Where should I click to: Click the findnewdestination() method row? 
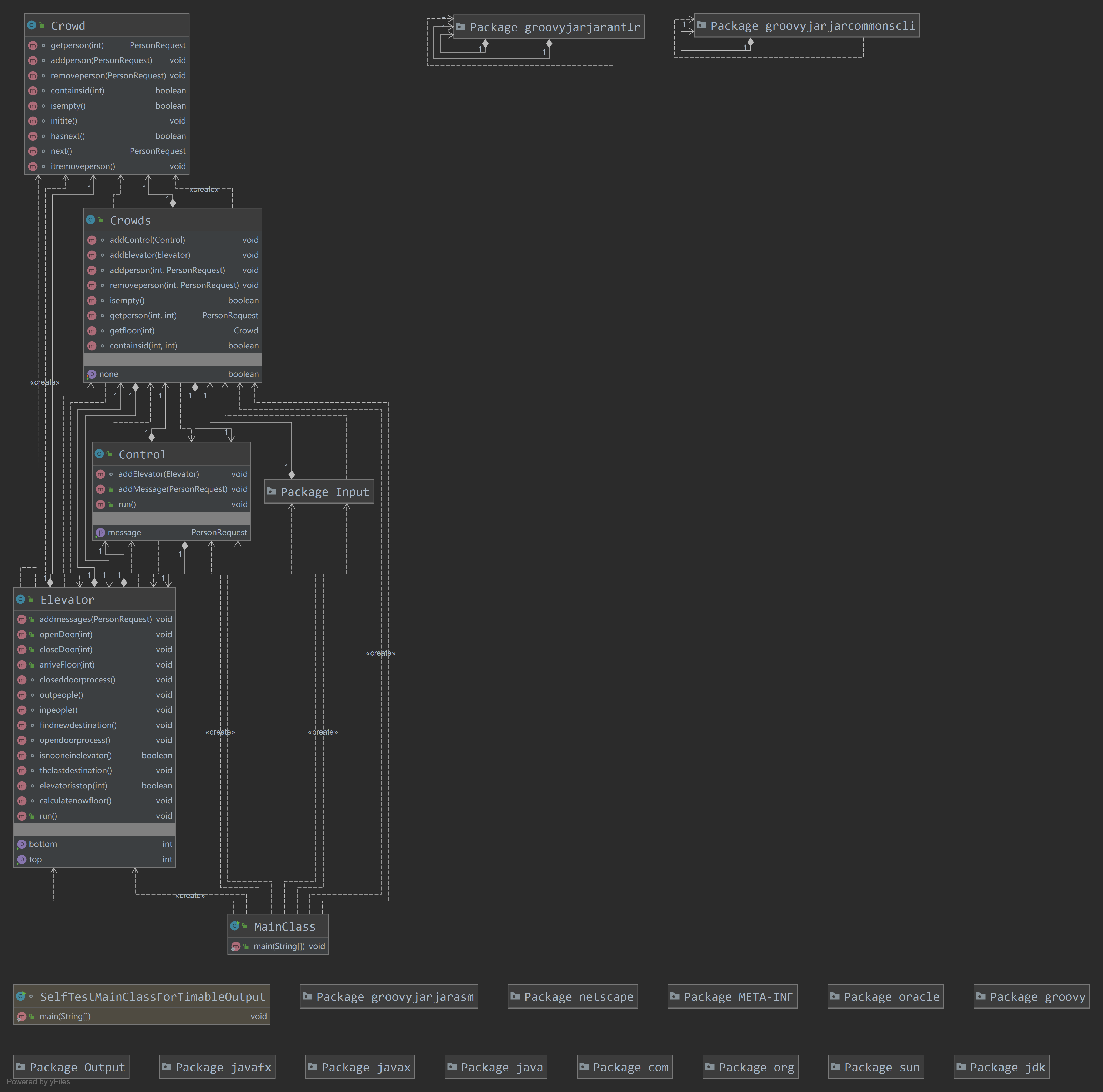pos(78,725)
